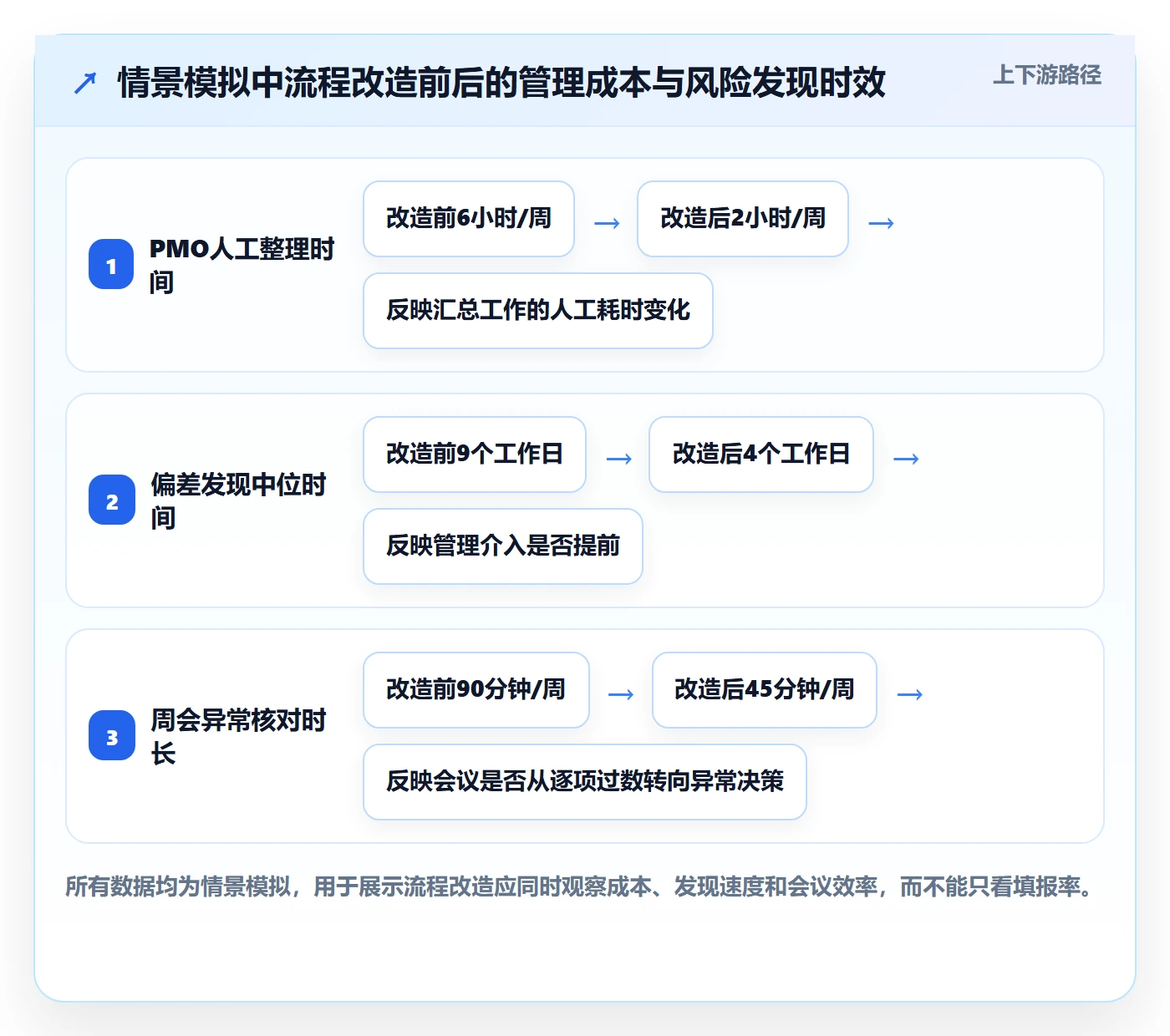Click the PMO人工整理时间 row label
Viewport: 1170px width, 1036px height.
tap(242, 265)
